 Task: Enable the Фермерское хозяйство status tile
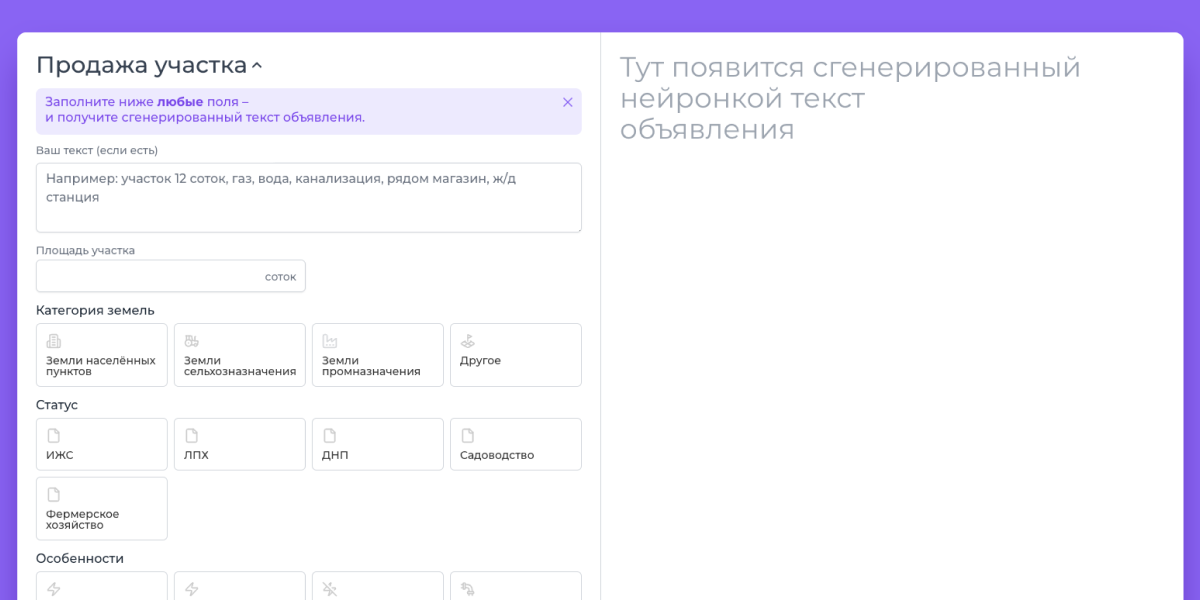click(x=101, y=508)
